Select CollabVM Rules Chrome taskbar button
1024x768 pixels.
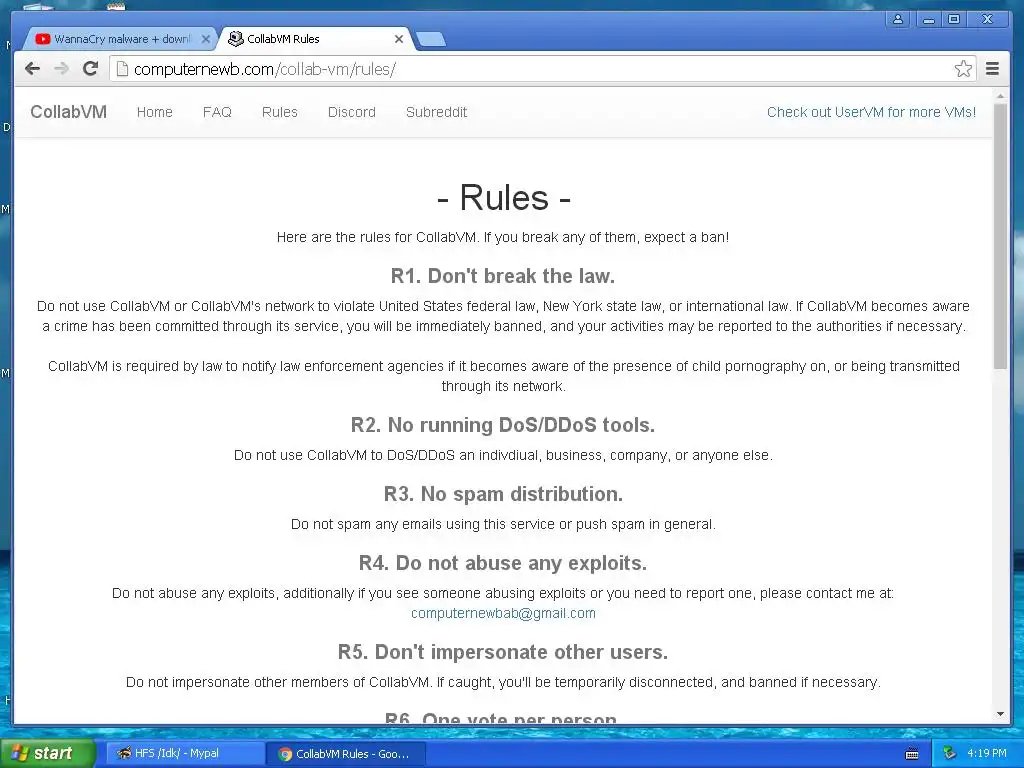pyautogui.click(x=346, y=754)
